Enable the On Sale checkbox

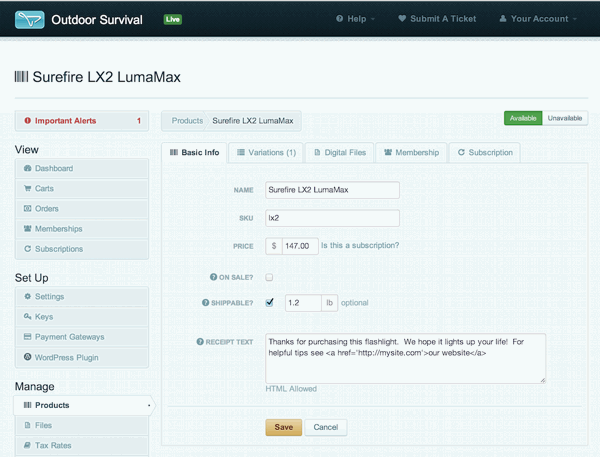269,277
